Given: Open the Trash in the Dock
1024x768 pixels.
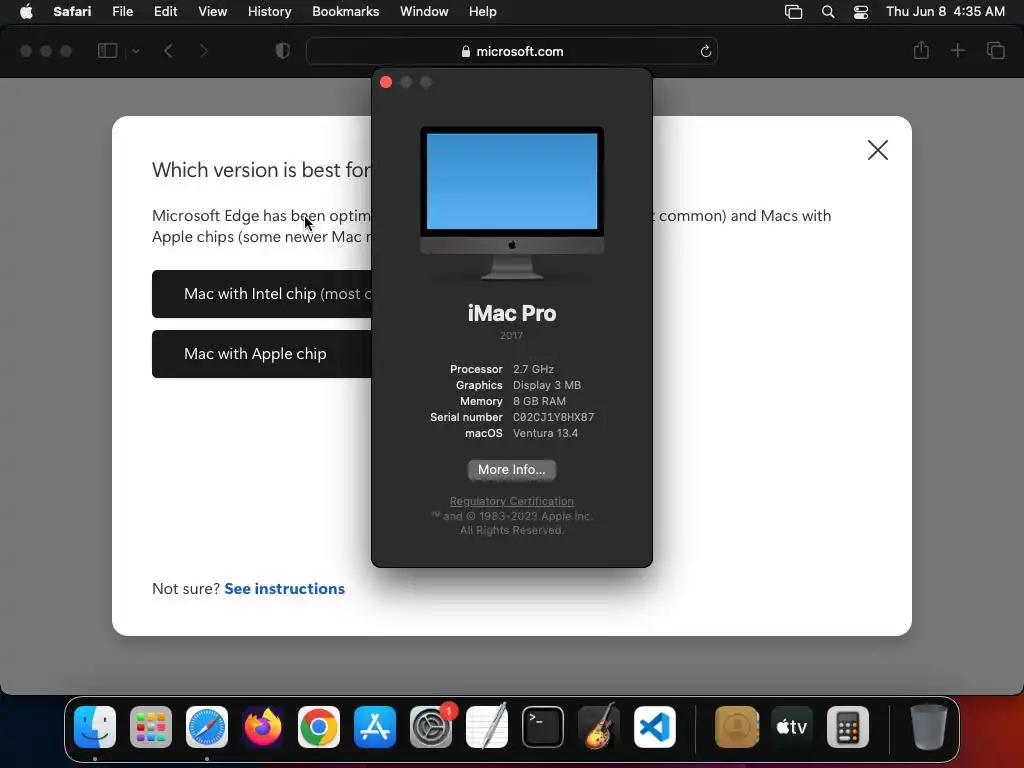Looking at the screenshot, I should [928, 727].
